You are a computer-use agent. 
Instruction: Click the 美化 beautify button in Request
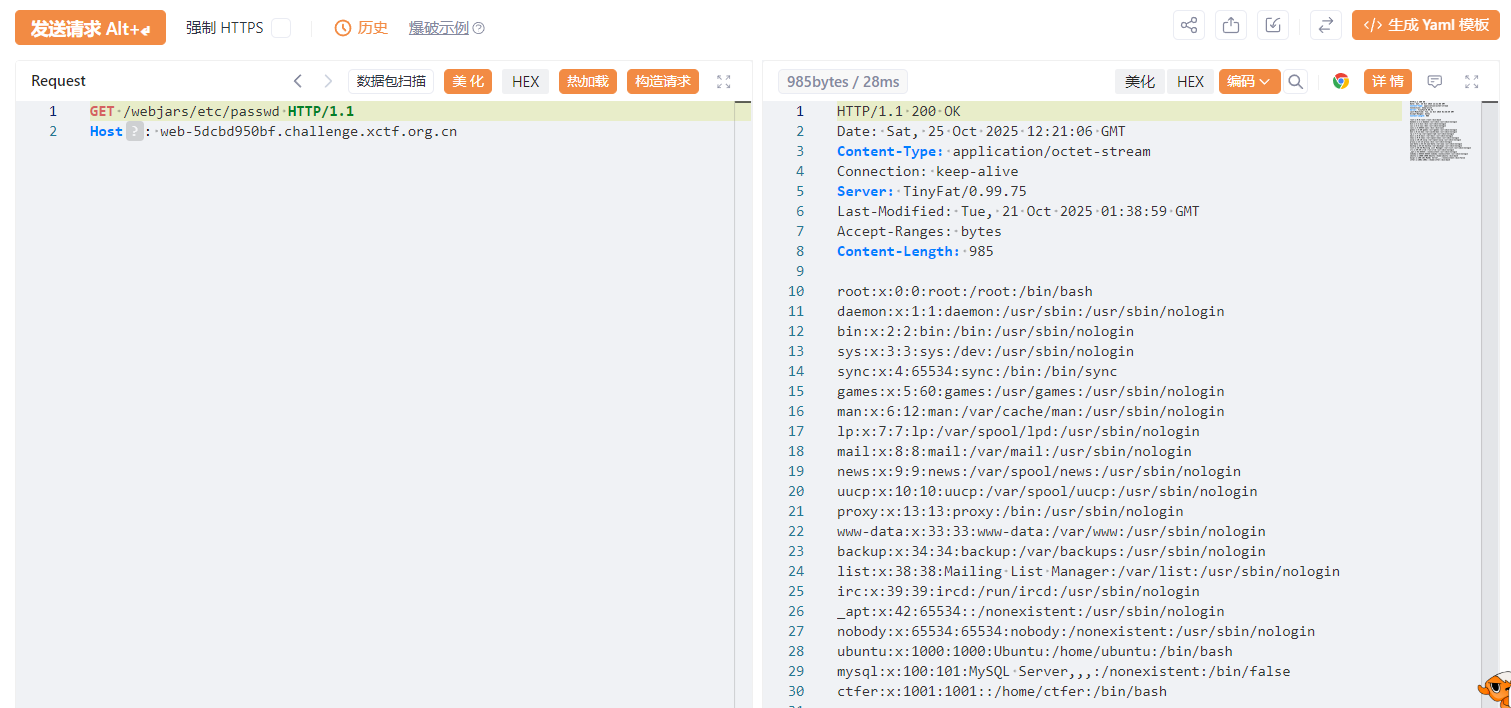tap(468, 82)
